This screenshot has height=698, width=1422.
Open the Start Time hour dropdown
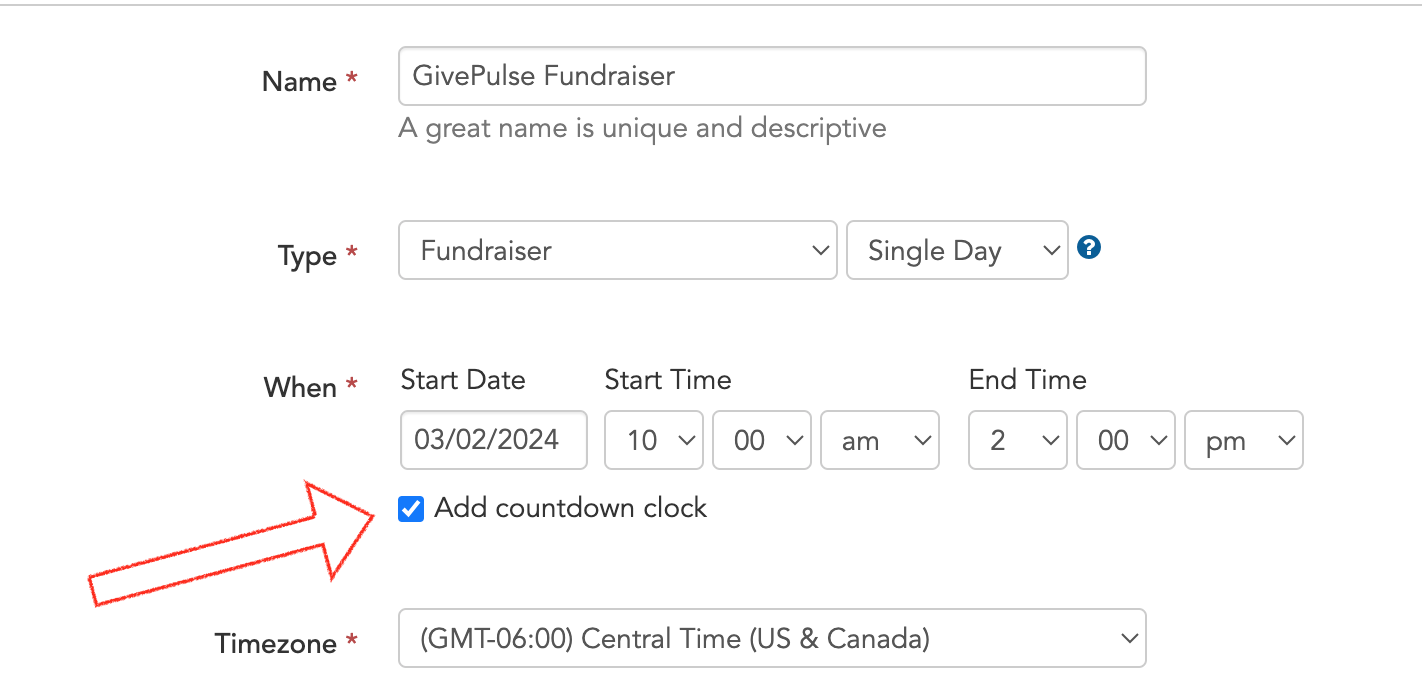coord(653,440)
